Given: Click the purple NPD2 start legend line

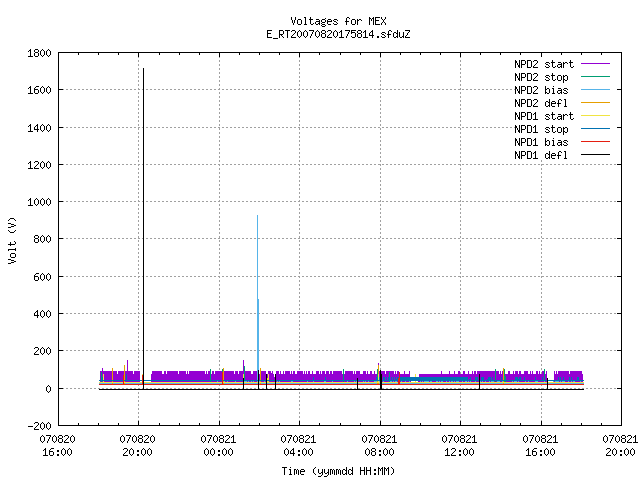Looking at the screenshot, I should (x=595, y=64).
